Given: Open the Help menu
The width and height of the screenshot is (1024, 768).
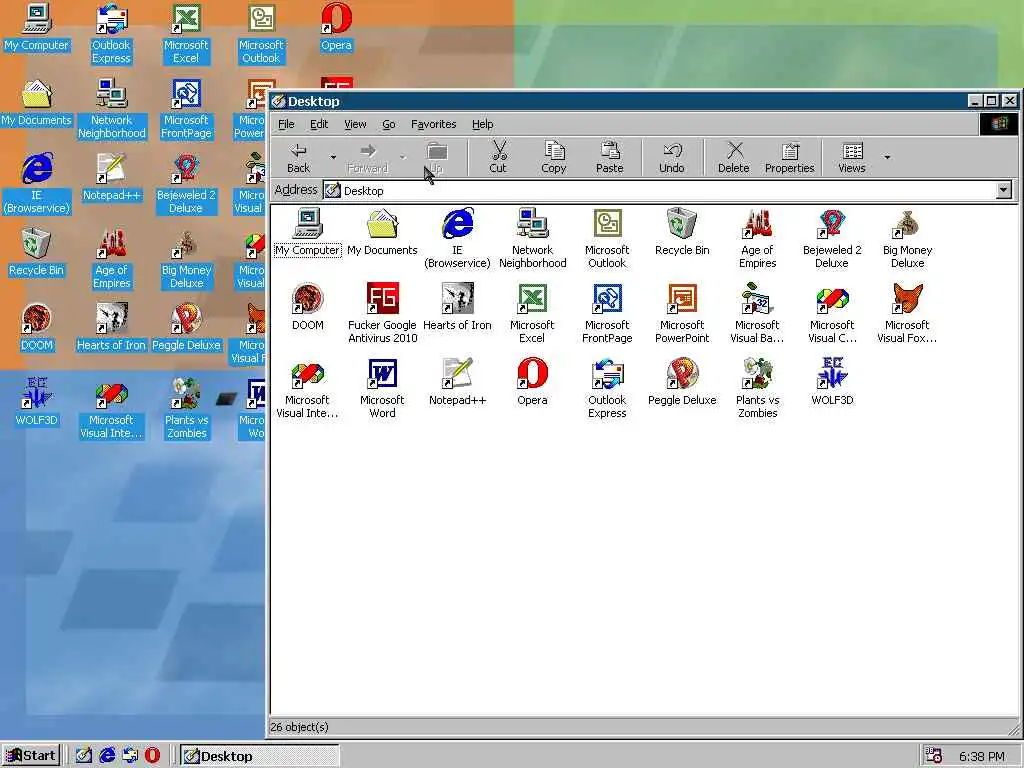Looking at the screenshot, I should pos(483,124).
